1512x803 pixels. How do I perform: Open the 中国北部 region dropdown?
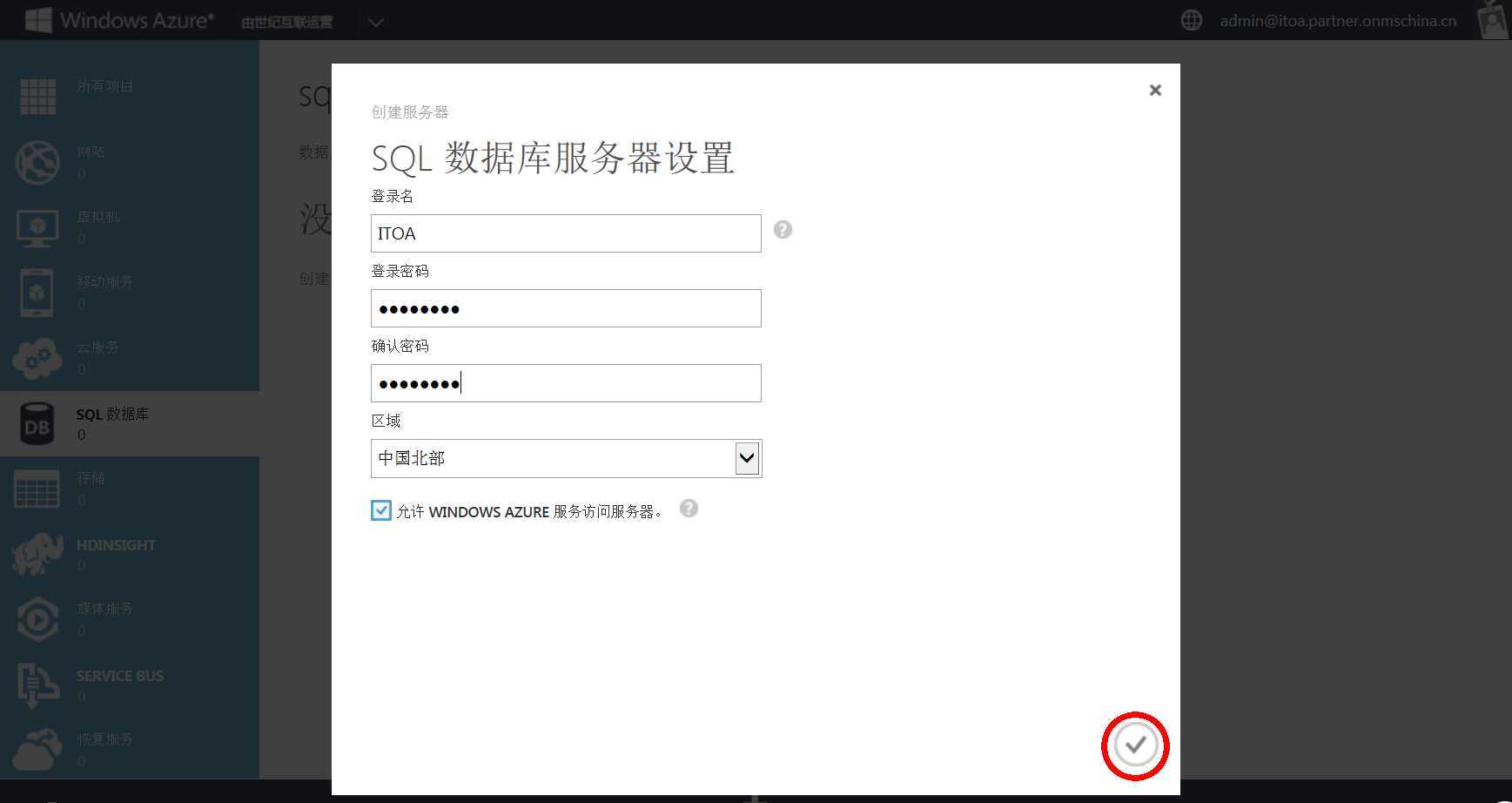[566, 458]
